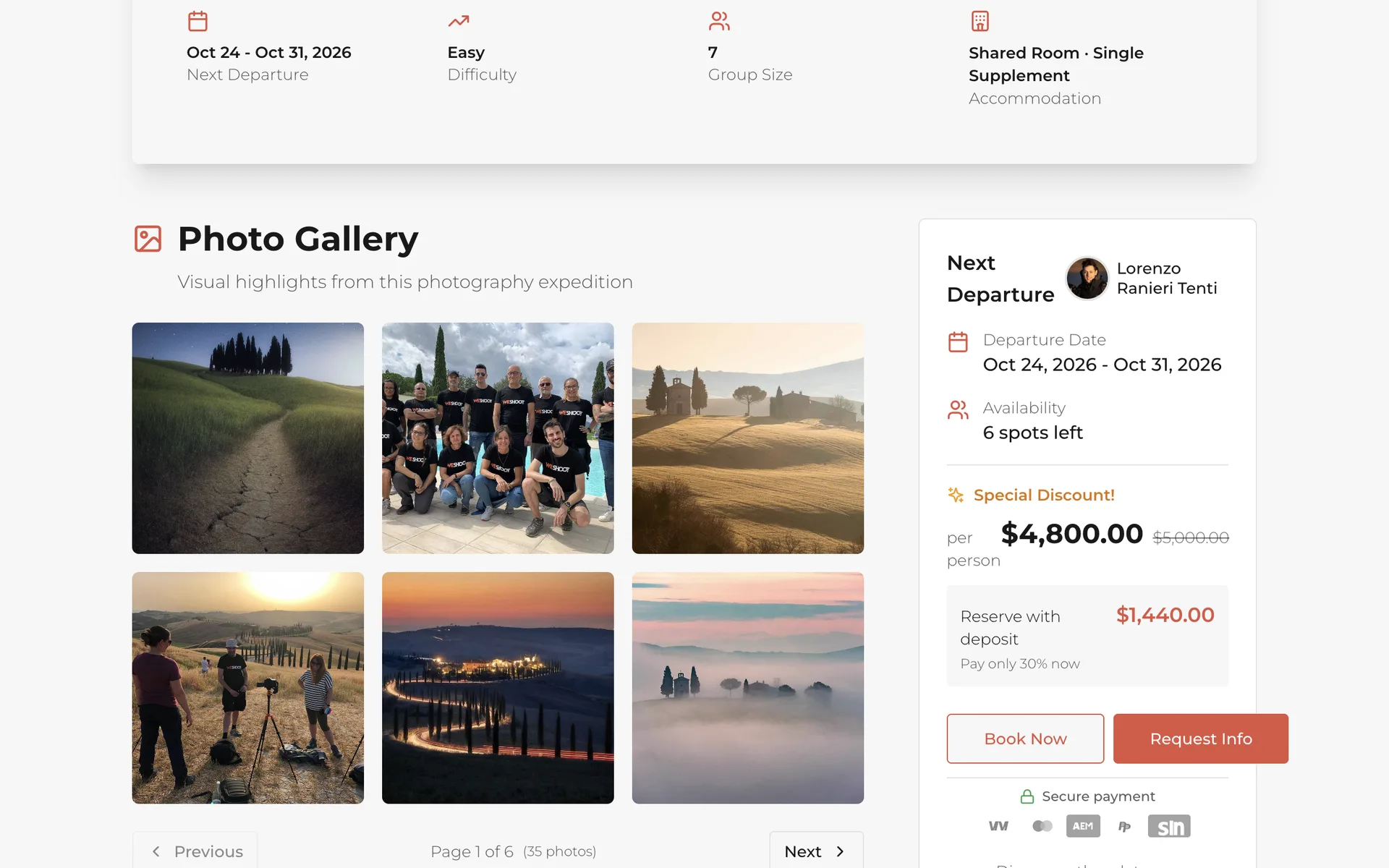Click the Group Size people icon
This screenshot has width=1389, height=868.
click(719, 21)
